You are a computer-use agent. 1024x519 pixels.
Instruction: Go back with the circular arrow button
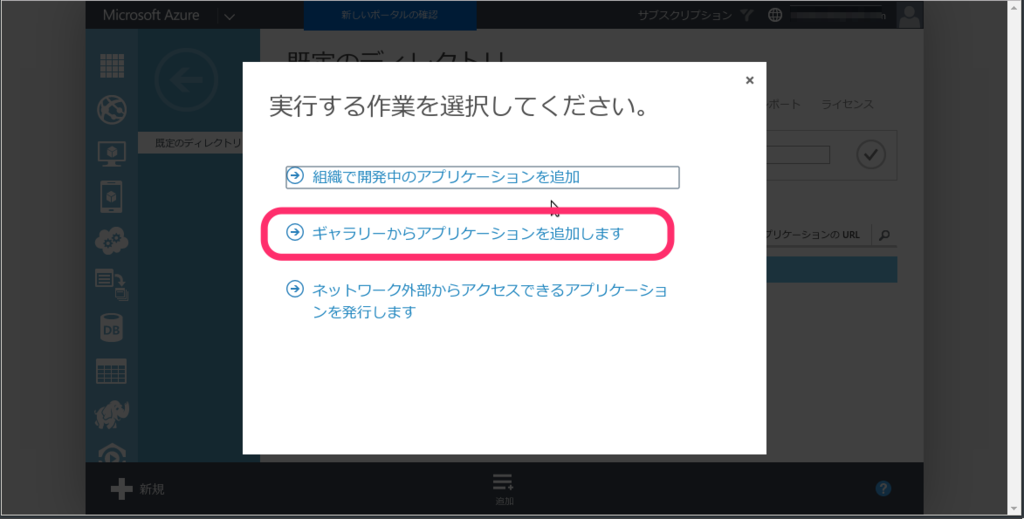click(186, 80)
